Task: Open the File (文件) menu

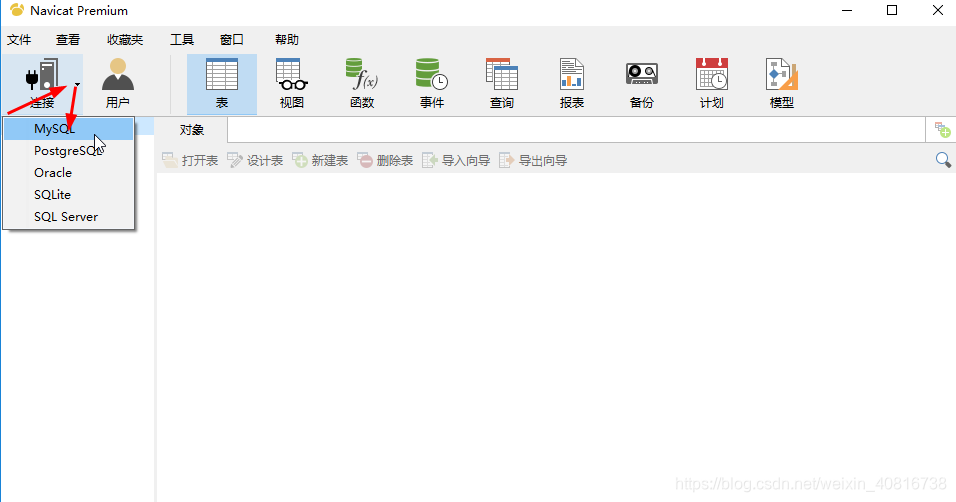Action: 19,40
